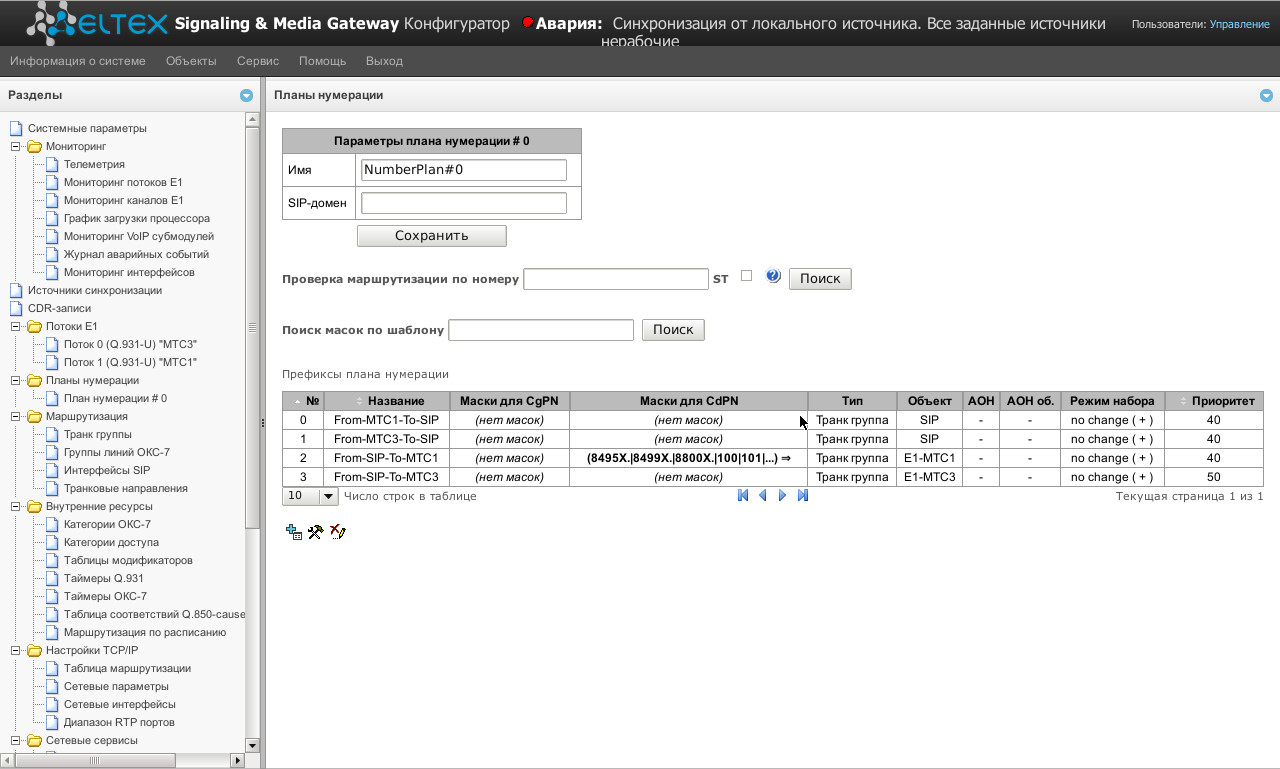This screenshot has width=1280, height=769.
Task: Click the E1-MTC3 object cell
Action: pos(929,477)
